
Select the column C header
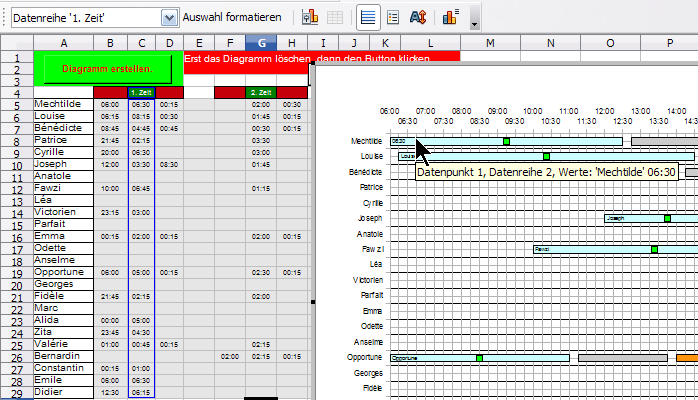coord(141,42)
